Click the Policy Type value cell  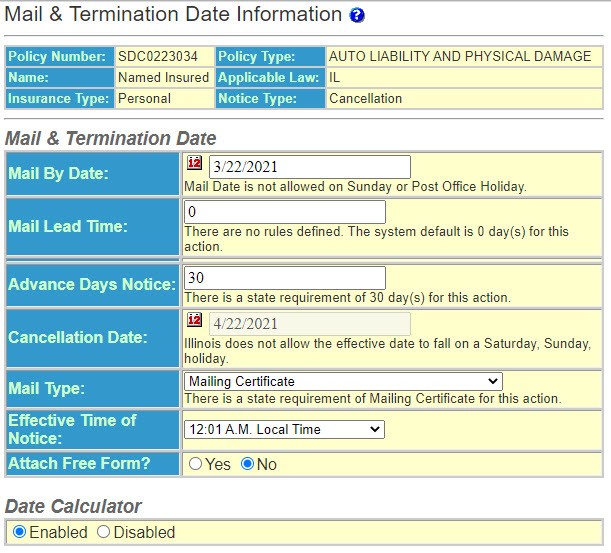coord(464,57)
